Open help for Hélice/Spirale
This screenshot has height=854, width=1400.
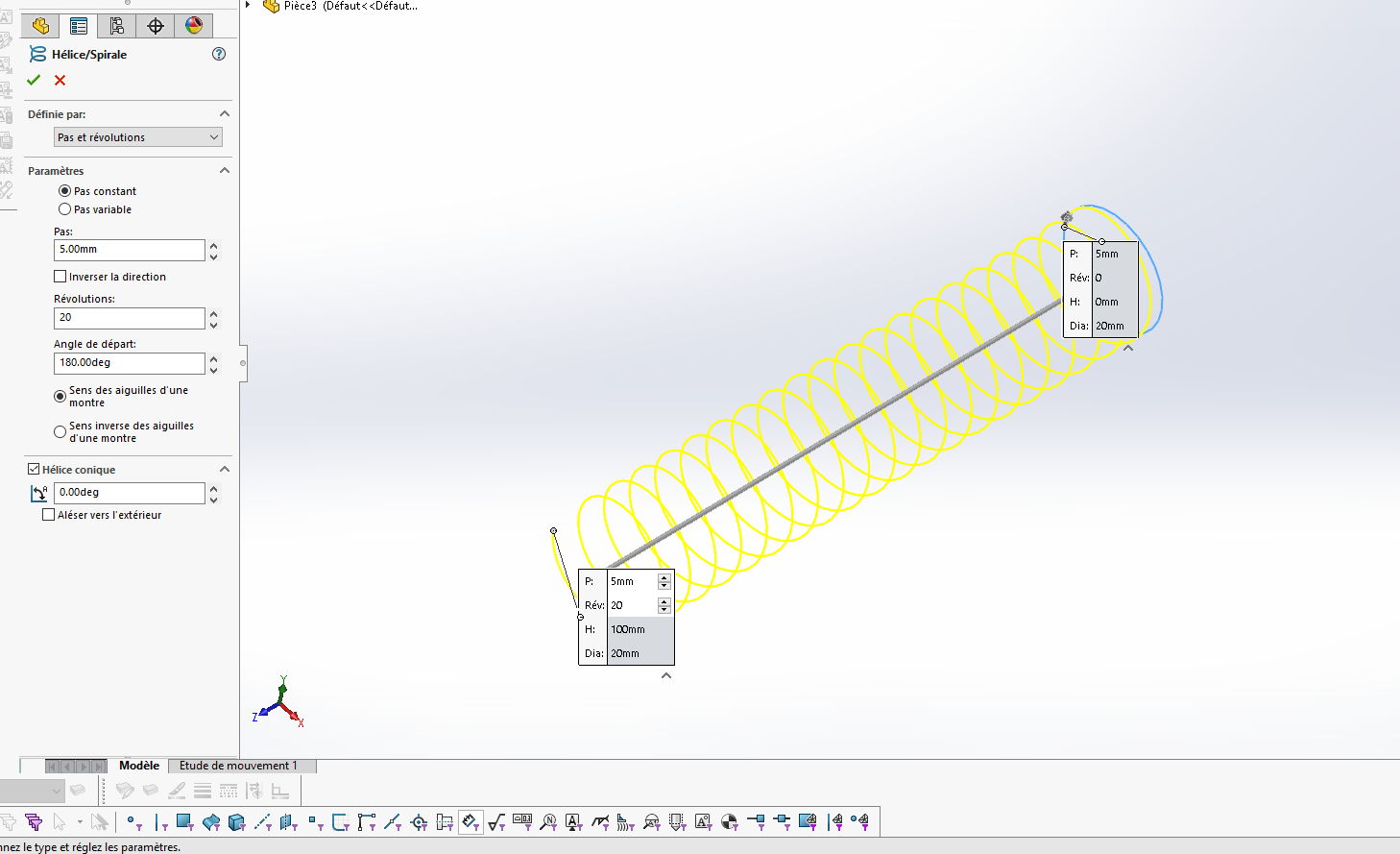pos(219,55)
